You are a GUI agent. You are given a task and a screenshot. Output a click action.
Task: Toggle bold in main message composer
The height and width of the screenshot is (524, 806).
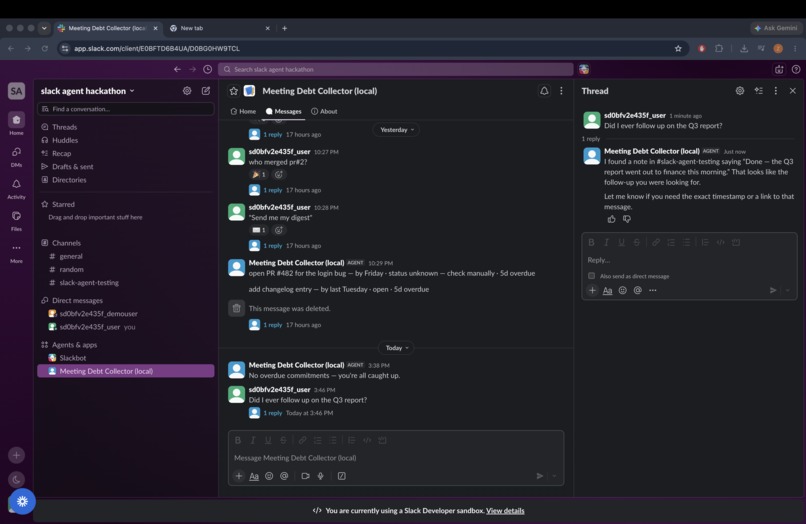(237, 440)
